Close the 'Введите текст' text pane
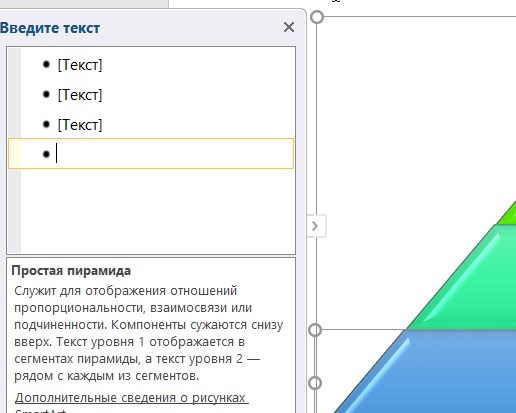This screenshot has height=413, width=516. coord(289,27)
